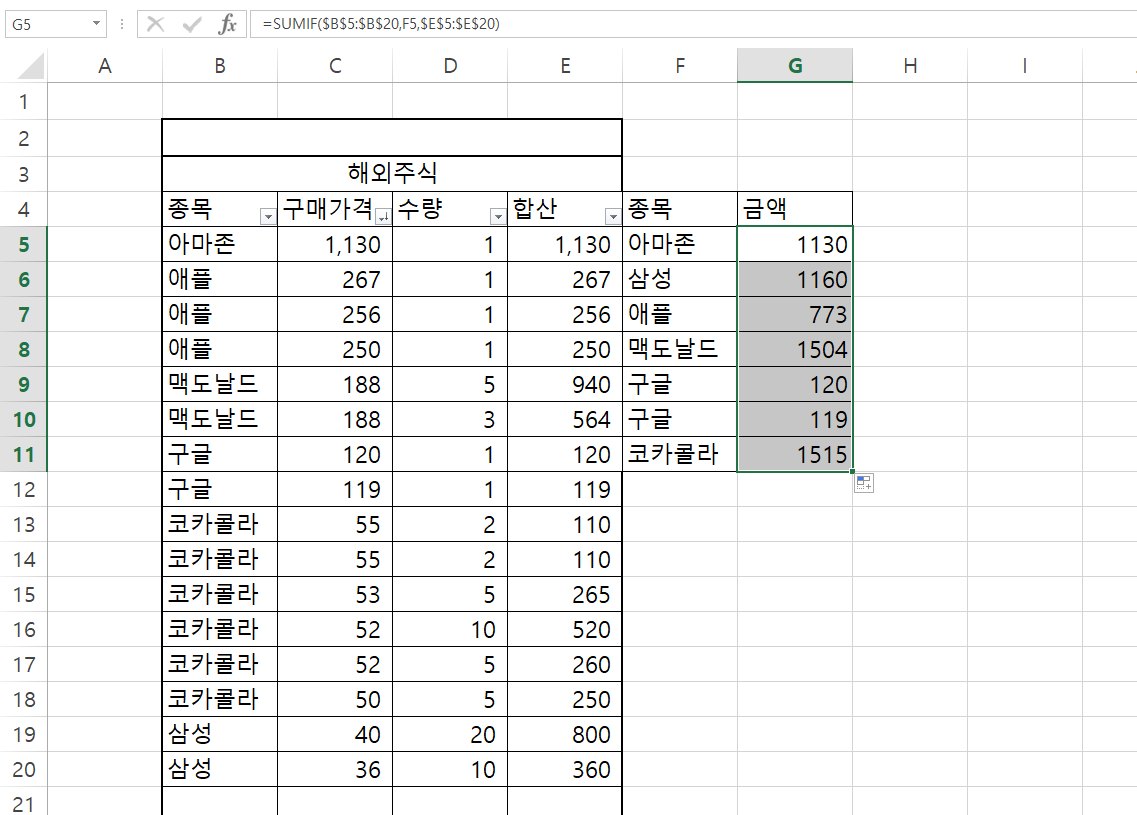The width and height of the screenshot is (1137, 815).
Task: Click the Select All corner triangle
Action: (x=31, y=66)
